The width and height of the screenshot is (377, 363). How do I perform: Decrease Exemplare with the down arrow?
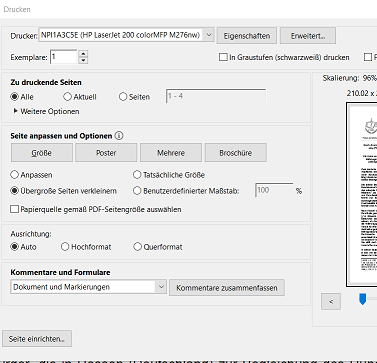coord(83,60)
